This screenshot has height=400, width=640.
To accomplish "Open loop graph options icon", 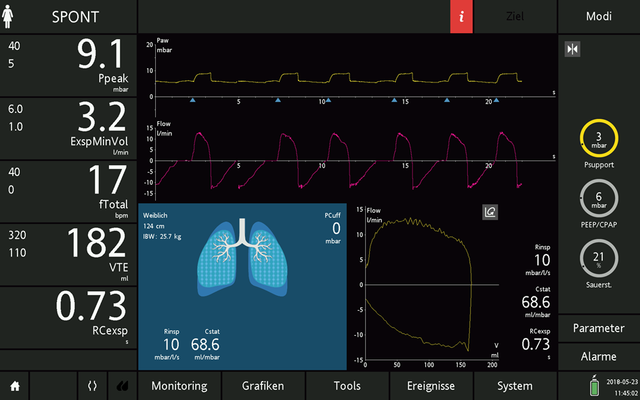I will 490,212.
